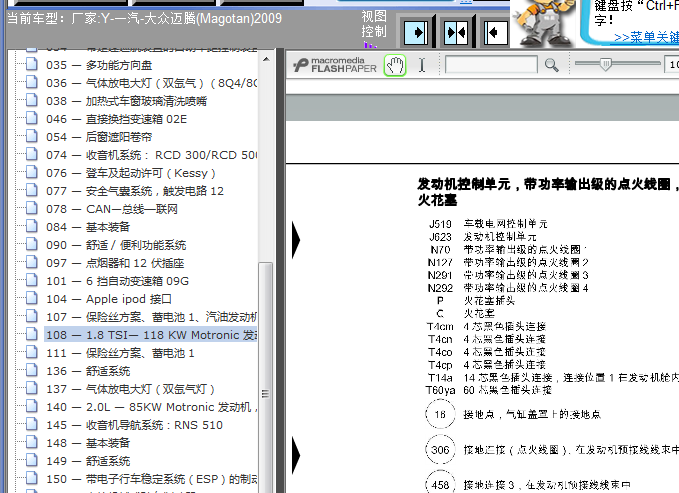Click the show-left-panel view control button
This screenshot has width=679, height=493.
[x=495, y=32]
